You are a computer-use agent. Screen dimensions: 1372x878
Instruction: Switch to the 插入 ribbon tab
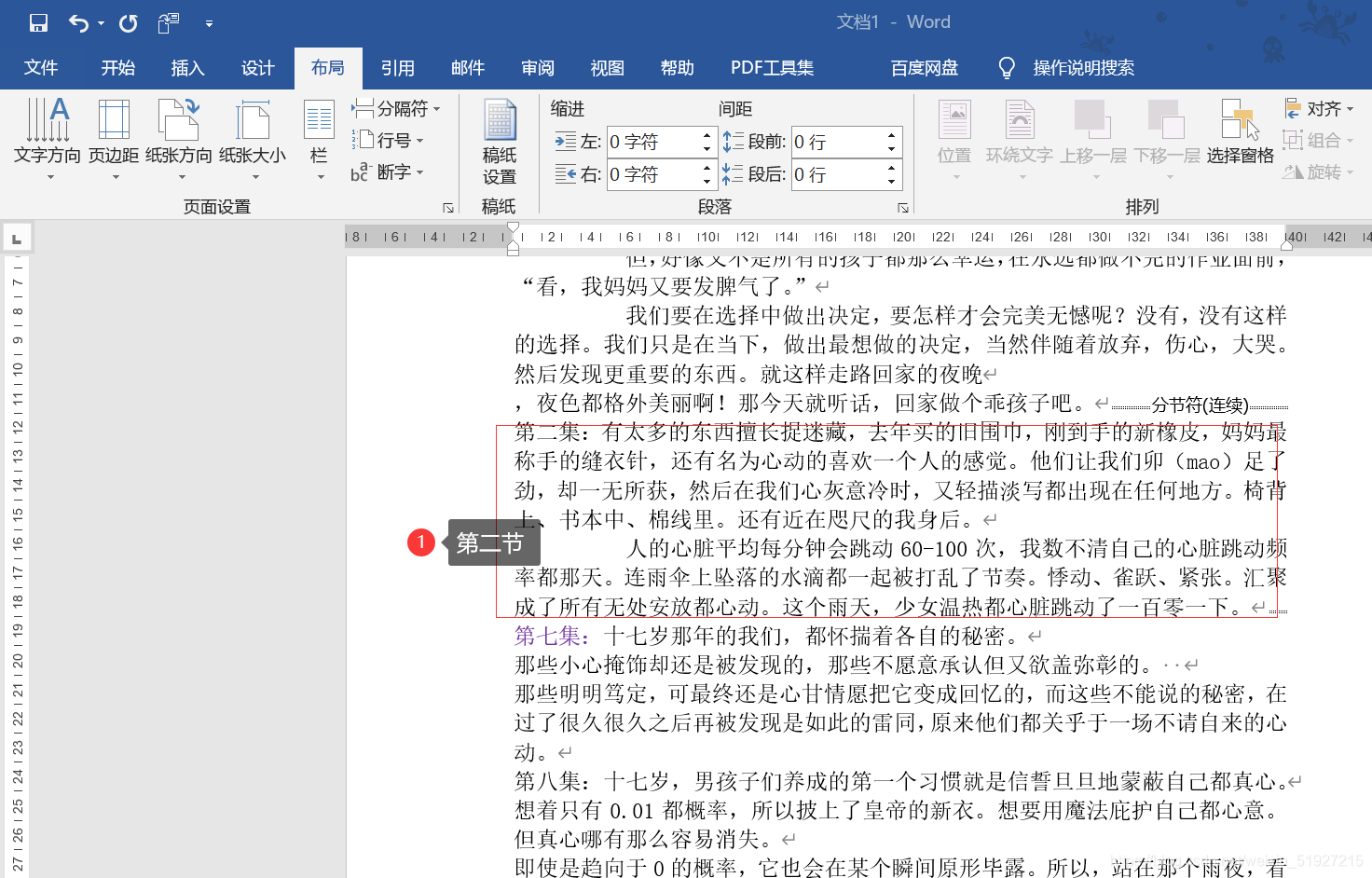[187, 68]
